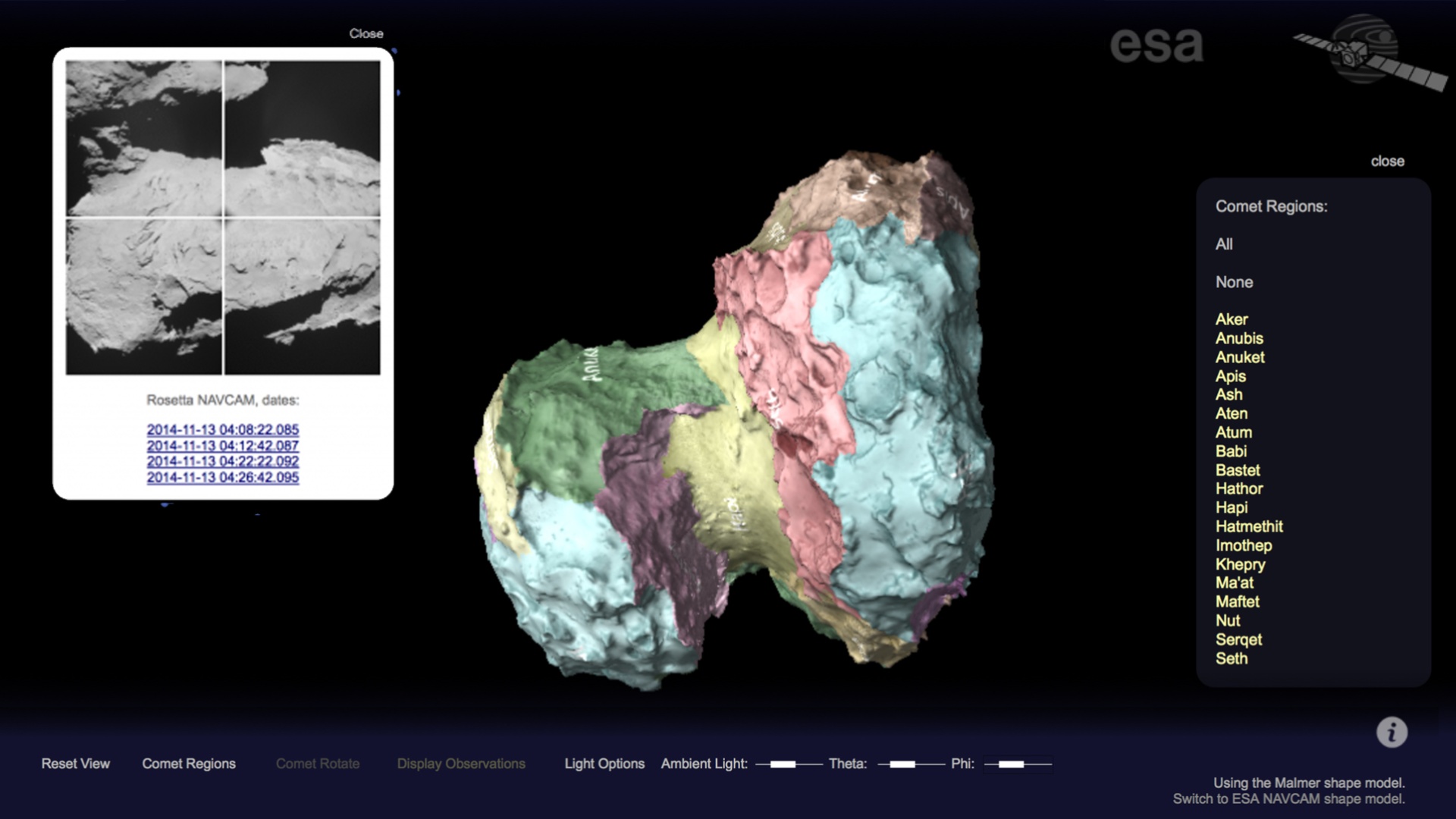
Task: Click the esa logo
Action: coord(1156,45)
